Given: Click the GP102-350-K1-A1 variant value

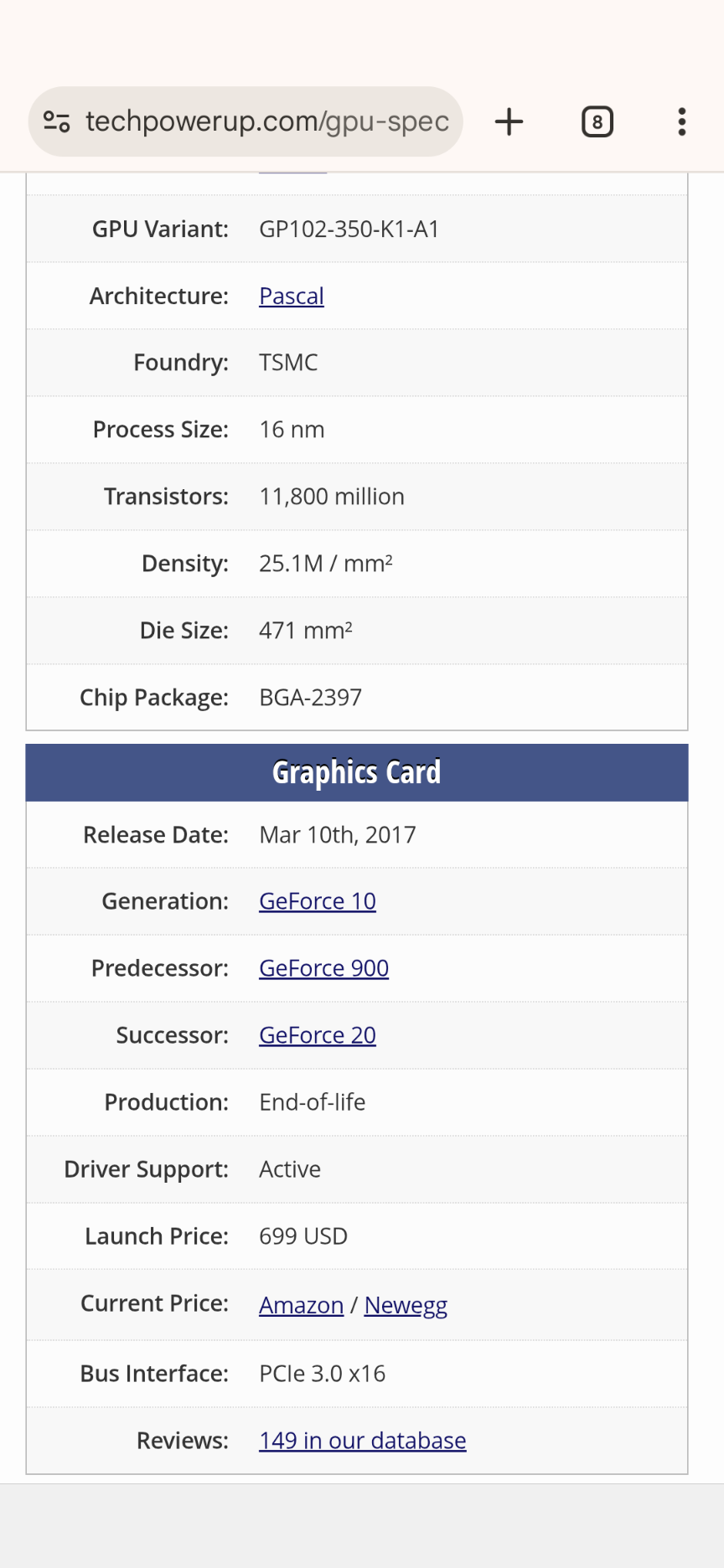Looking at the screenshot, I should pos(349,230).
